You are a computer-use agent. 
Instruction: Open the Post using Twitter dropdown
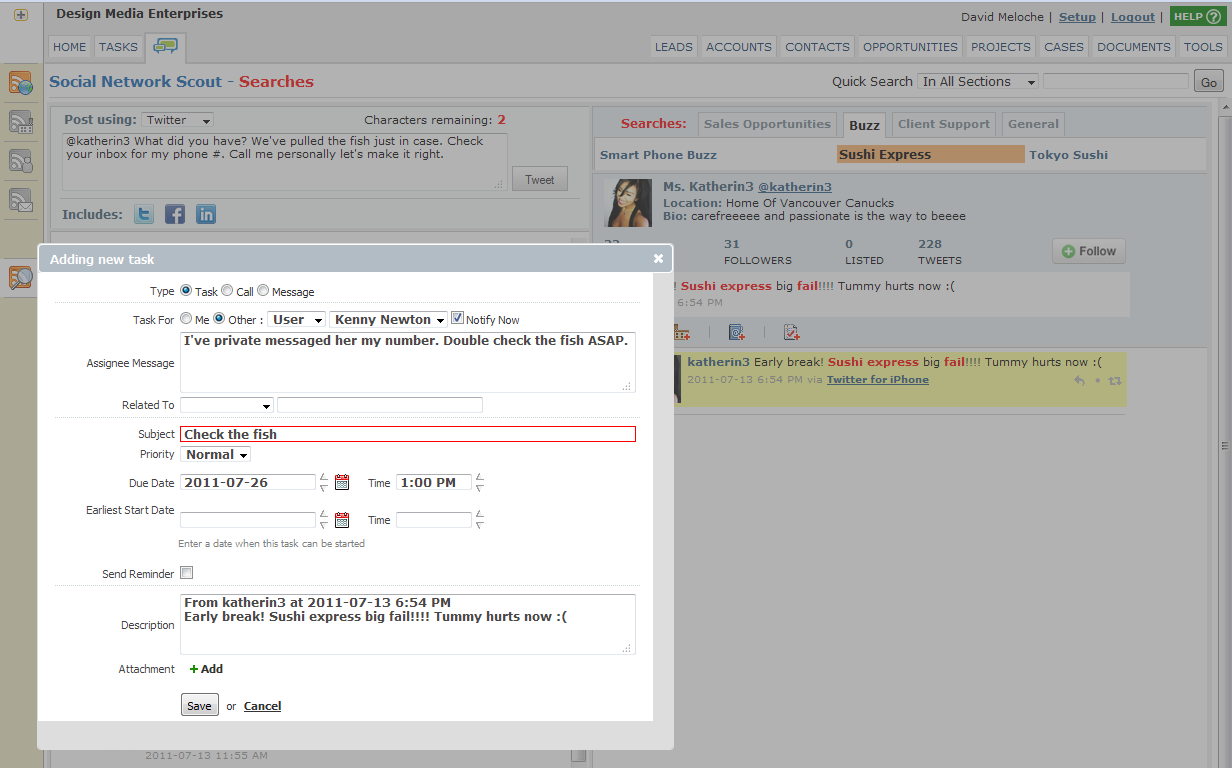[177, 120]
